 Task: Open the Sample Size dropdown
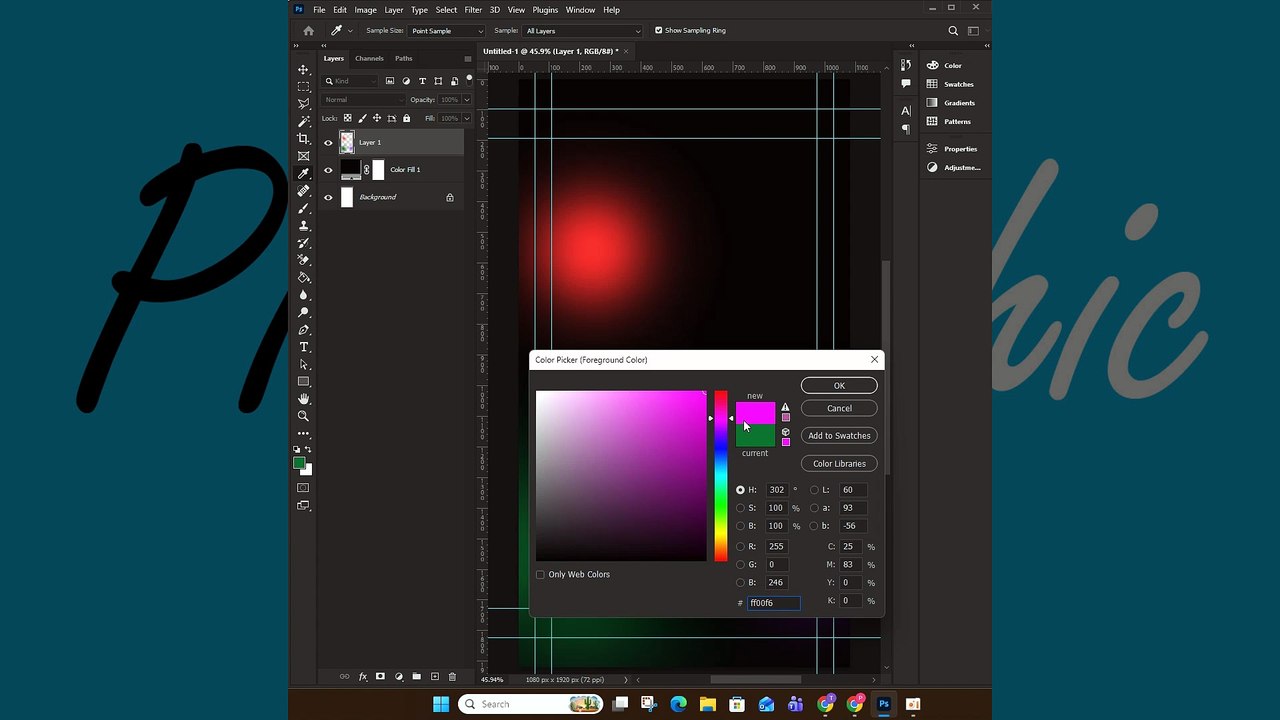click(447, 31)
